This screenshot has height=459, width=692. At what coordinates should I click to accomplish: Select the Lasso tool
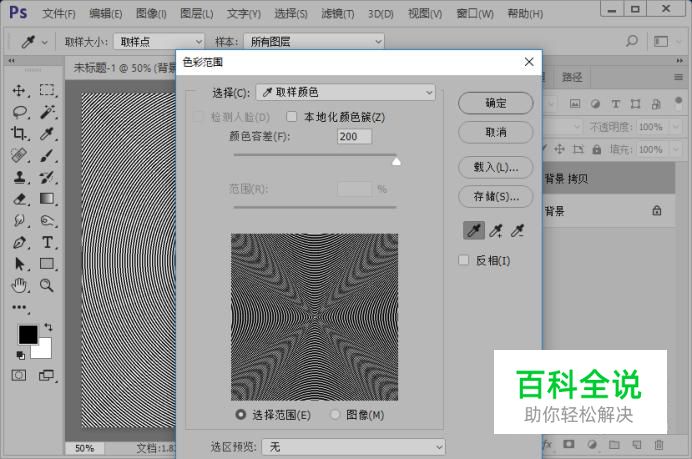click(19, 112)
